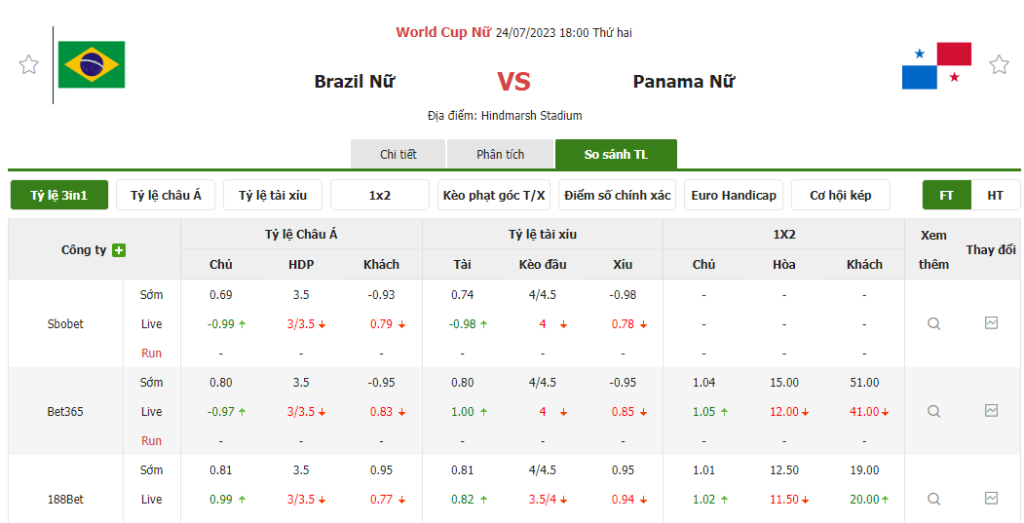Show Tỷ lệ châu Á odds

click(x=166, y=195)
